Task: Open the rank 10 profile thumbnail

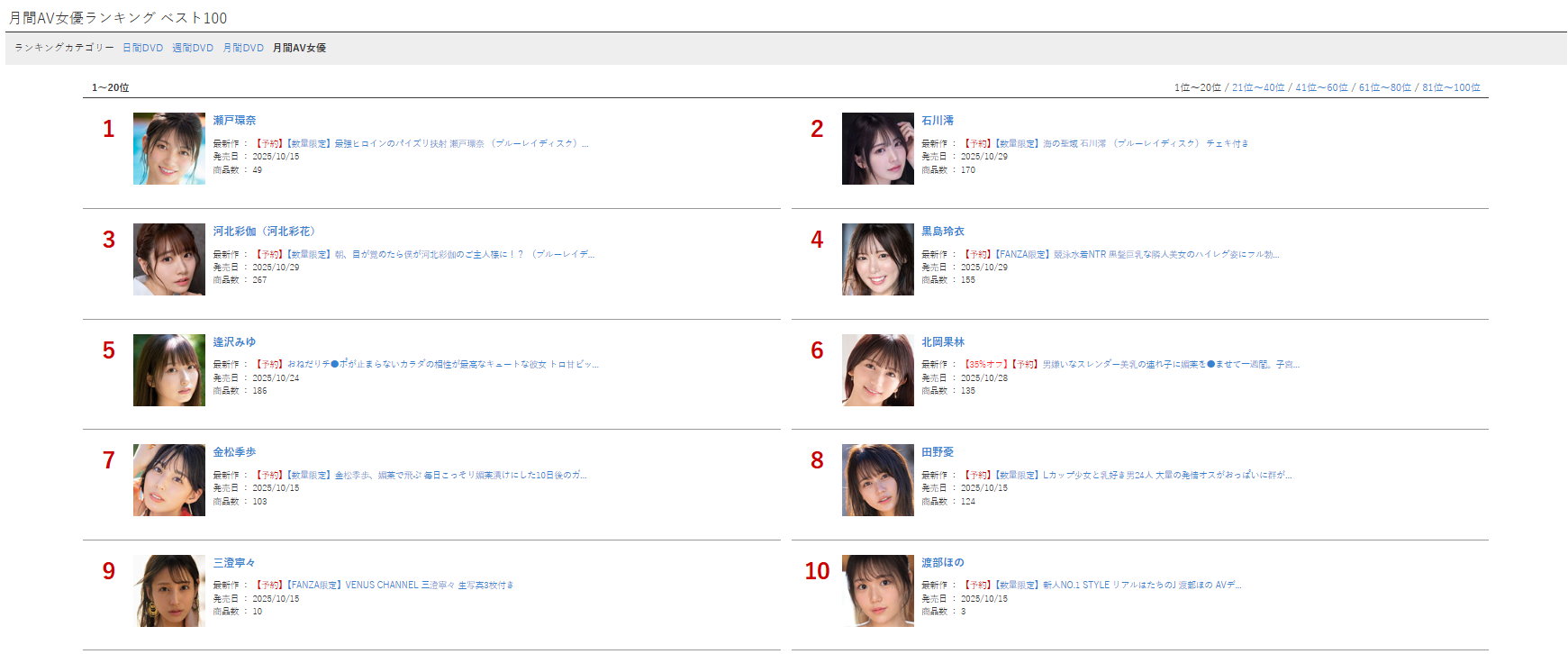Action: [x=878, y=591]
